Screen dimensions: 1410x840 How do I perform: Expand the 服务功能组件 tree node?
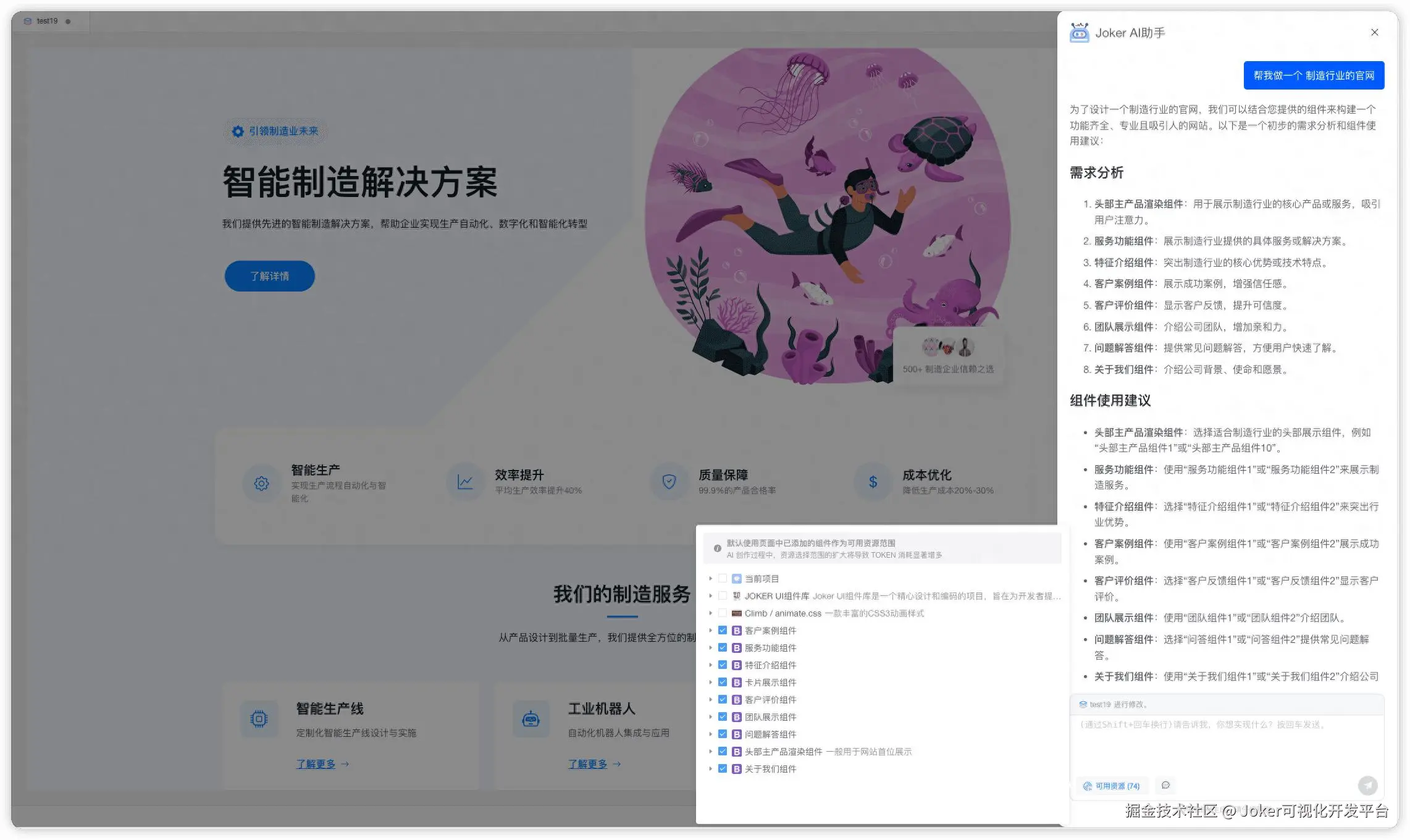[x=711, y=647]
